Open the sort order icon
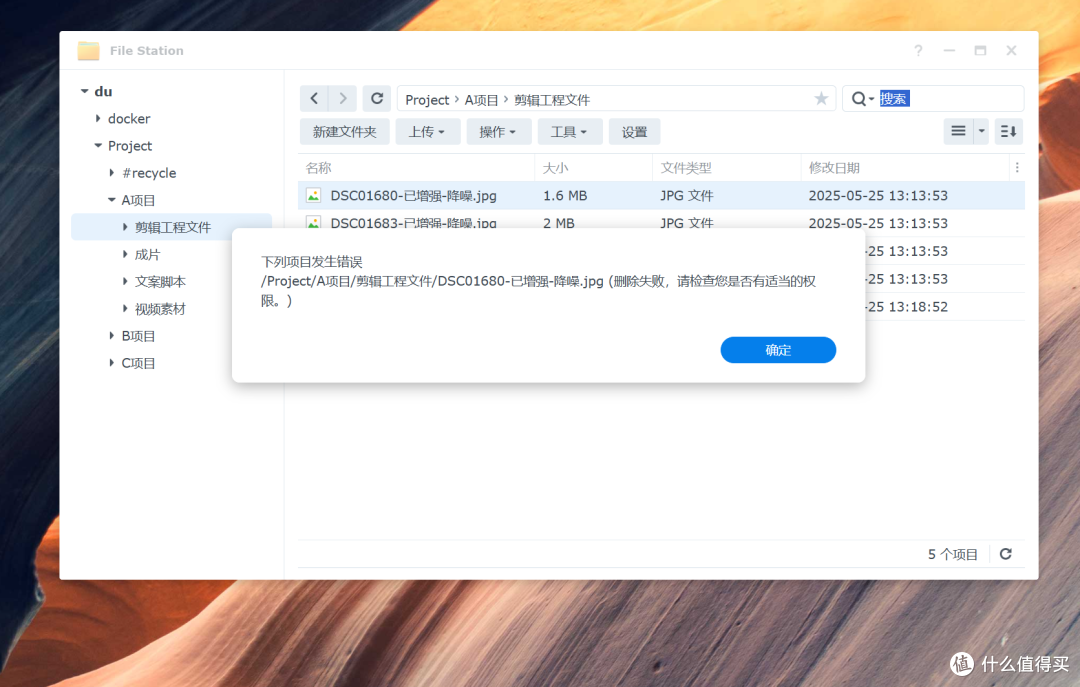This screenshot has width=1080, height=687. coord(1008,131)
